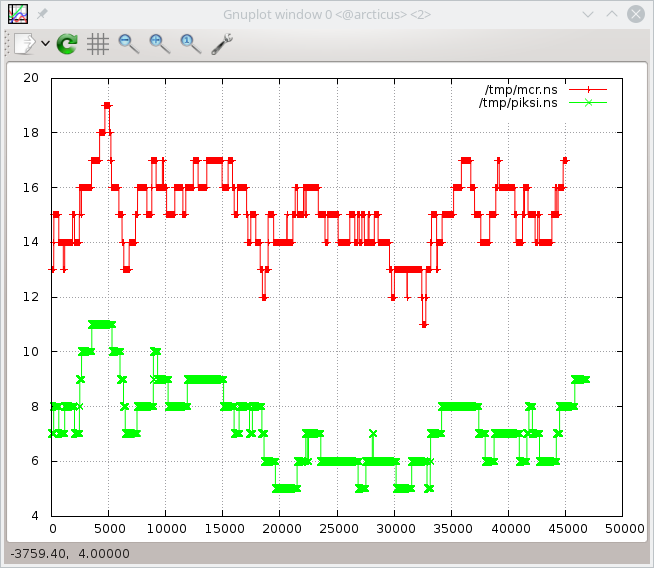Click the gnuplot window menu icon
This screenshot has width=654, height=568.
[x=18, y=14]
